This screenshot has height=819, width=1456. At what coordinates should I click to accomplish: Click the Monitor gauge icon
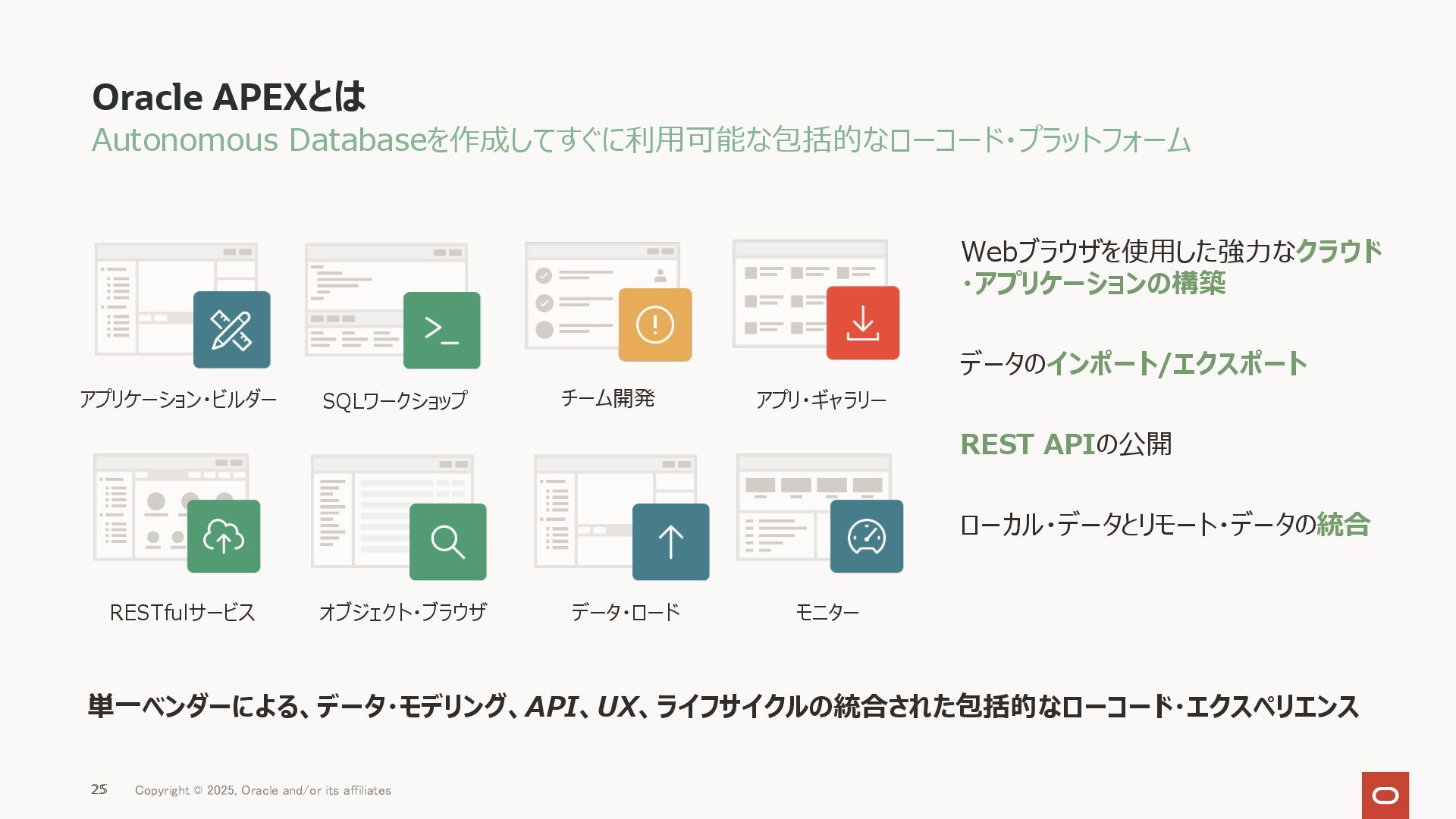point(867,536)
